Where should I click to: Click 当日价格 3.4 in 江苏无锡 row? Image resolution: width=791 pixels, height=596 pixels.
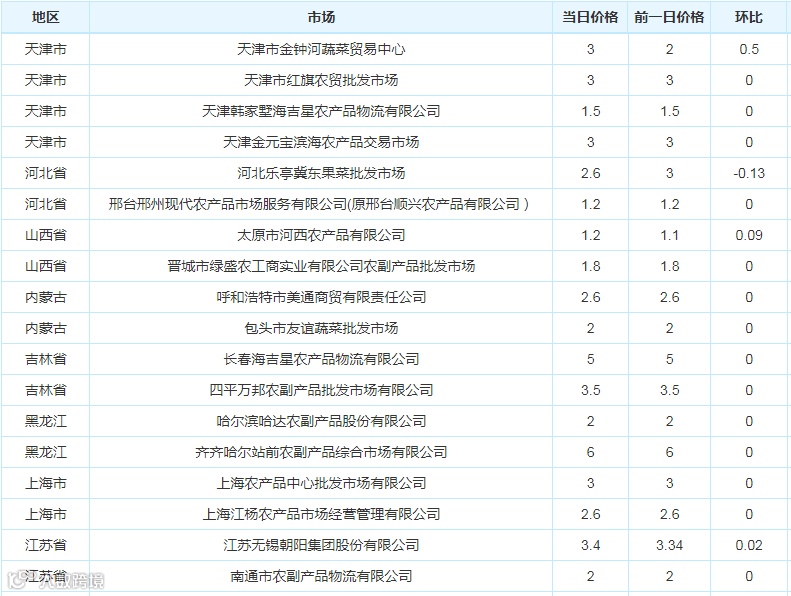pos(590,546)
